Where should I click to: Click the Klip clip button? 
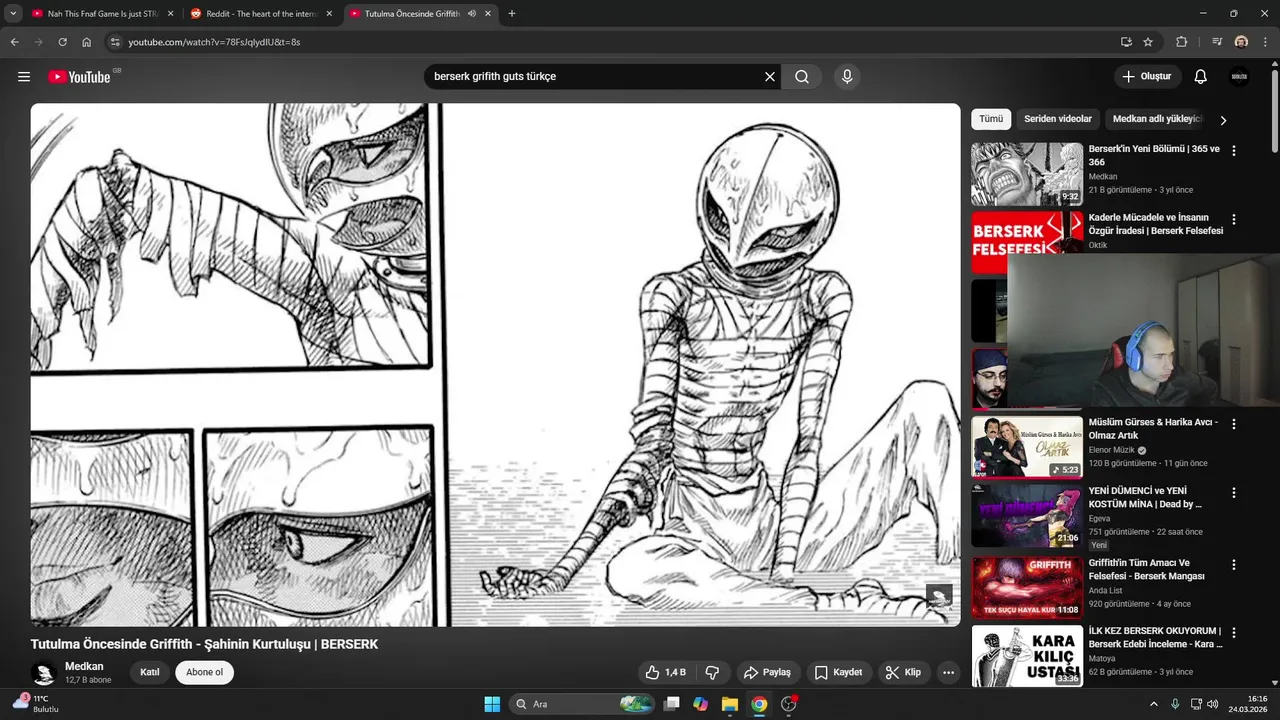click(904, 672)
